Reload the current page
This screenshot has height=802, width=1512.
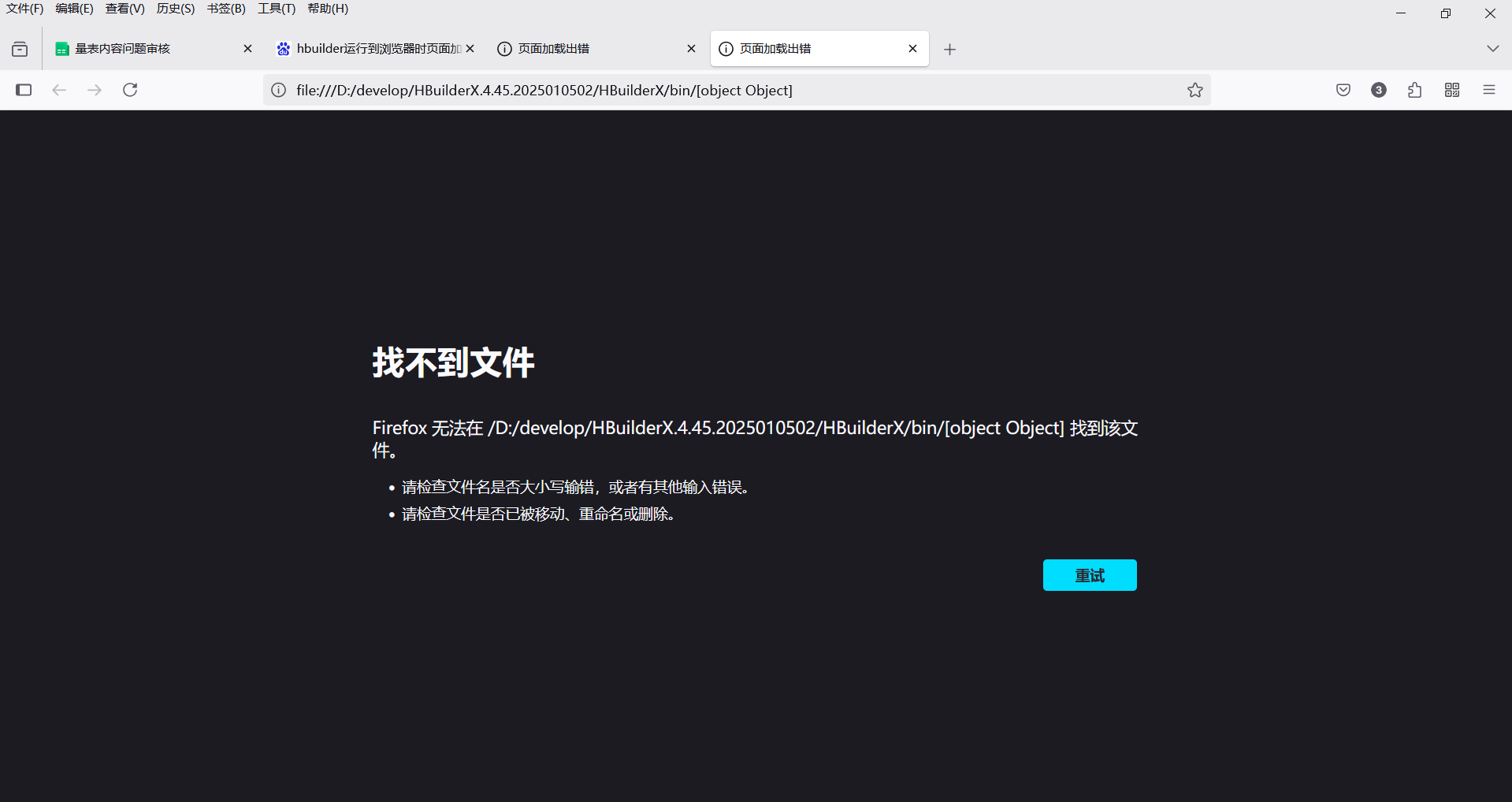pos(130,90)
